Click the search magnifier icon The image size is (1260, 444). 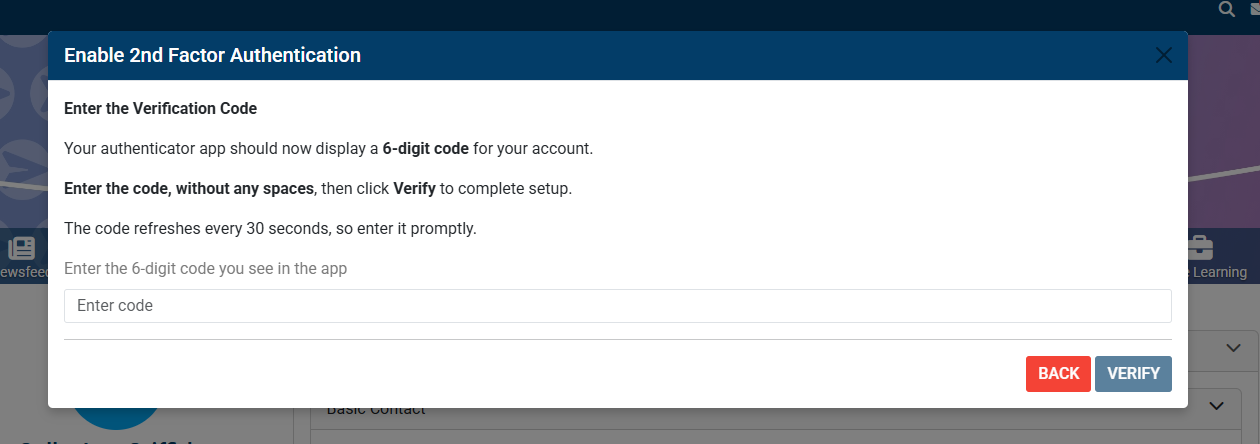[x=1227, y=10]
